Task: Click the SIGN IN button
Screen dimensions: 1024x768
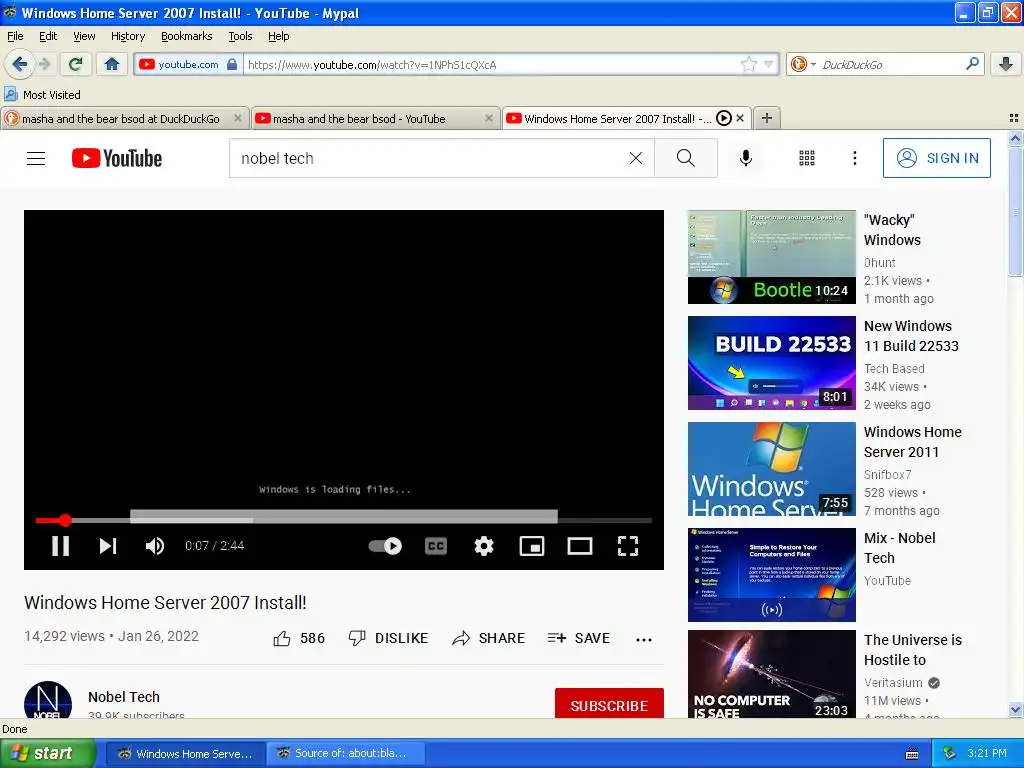Action: pos(936,158)
